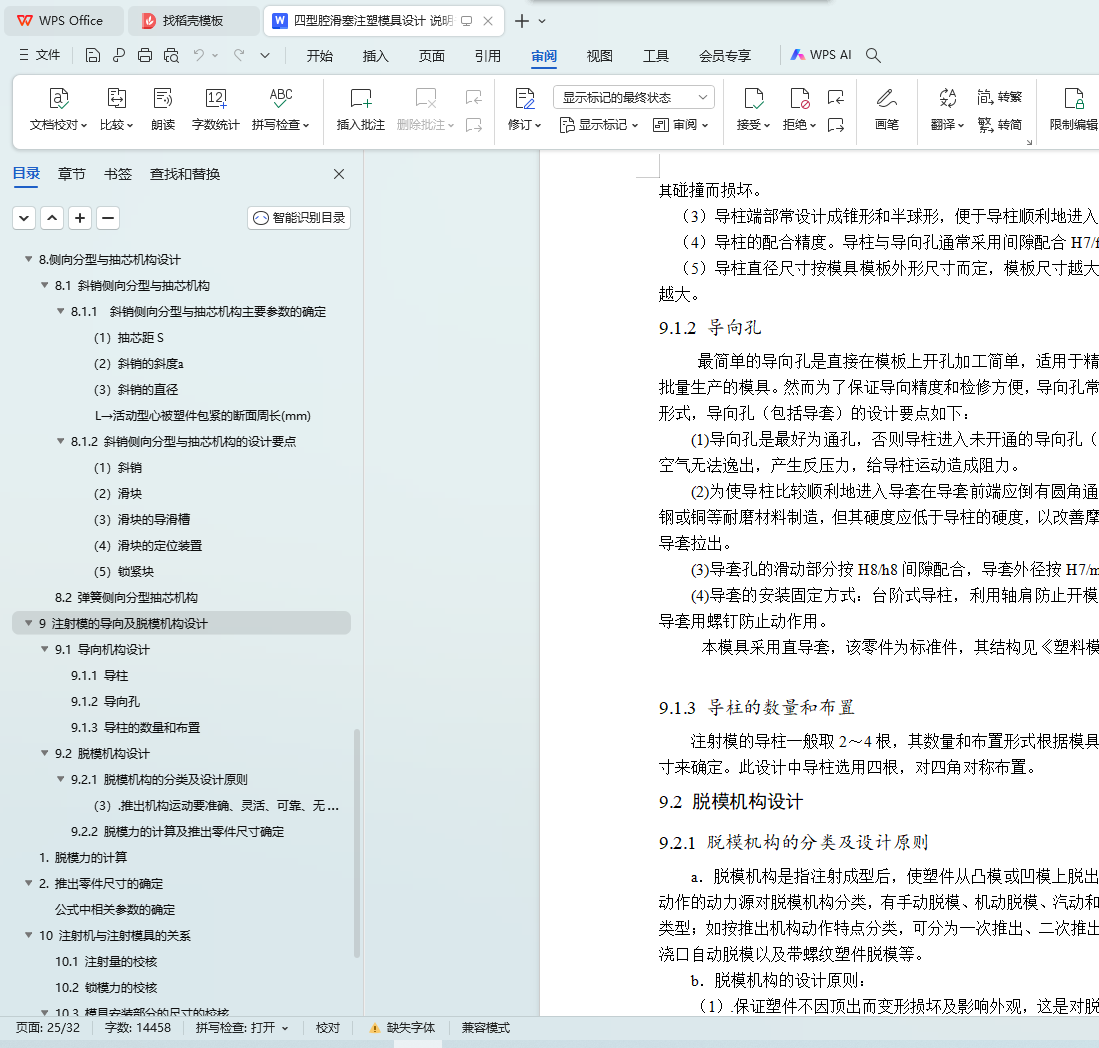
Task: Go to next comment icon
Action: pos(474,125)
